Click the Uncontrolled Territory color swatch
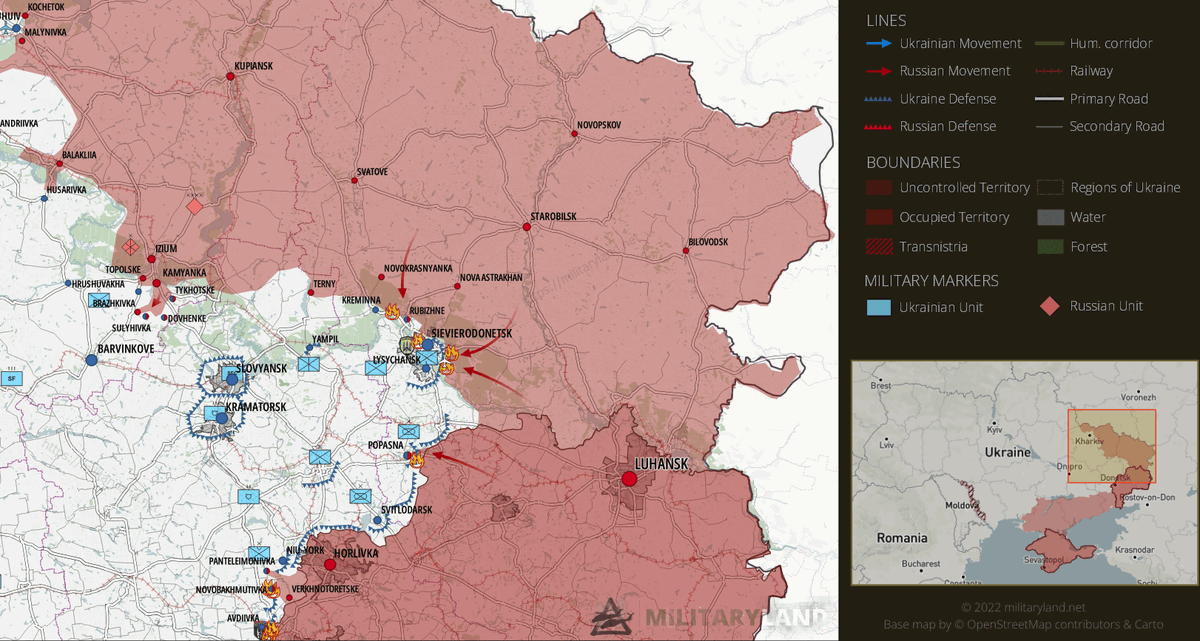1200x641 pixels. [x=879, y=188]
